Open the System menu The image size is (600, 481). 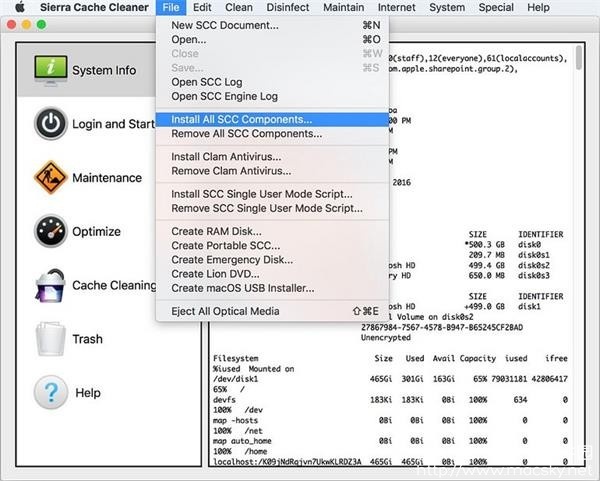pos(447,7)
